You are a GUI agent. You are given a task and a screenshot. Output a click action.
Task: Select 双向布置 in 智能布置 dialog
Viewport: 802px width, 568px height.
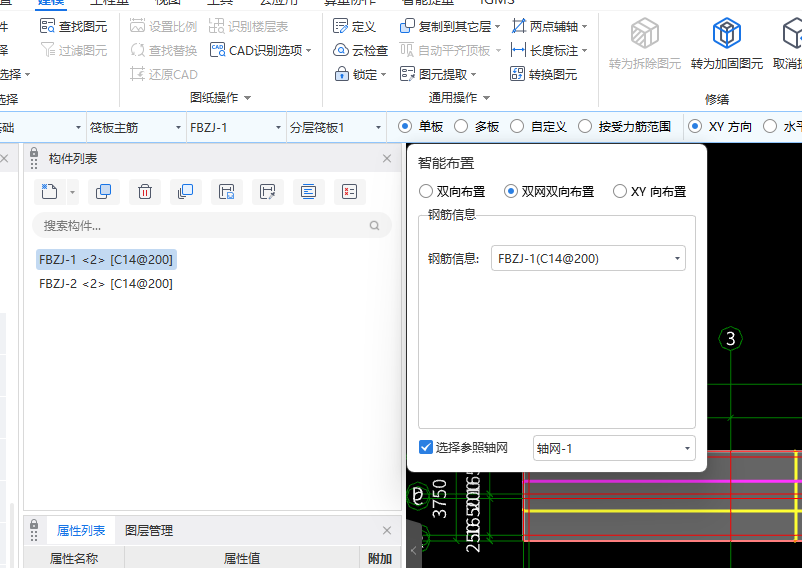pos(426,191)
